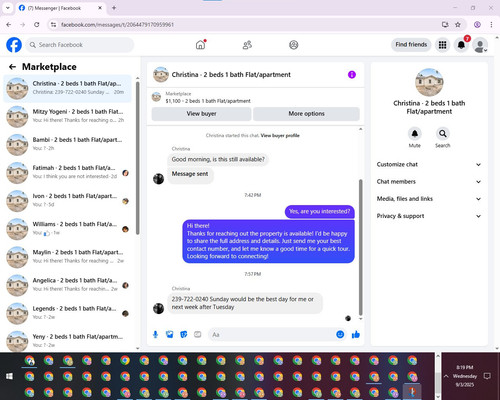Screen dimensions: 500x400
Task: Go back from Marketplace chats list
Action: (x=12, y=67)
